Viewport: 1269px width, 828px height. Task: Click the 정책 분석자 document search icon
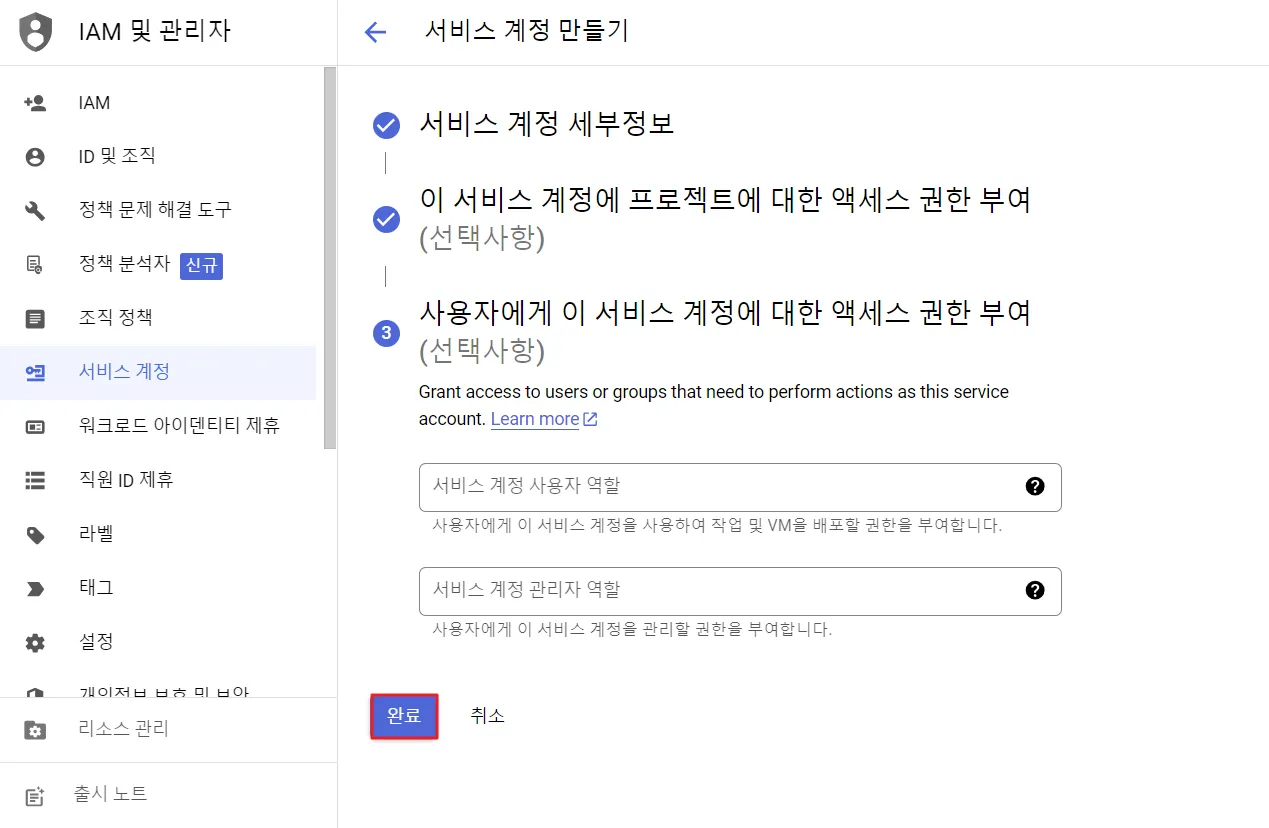(35, 265)
